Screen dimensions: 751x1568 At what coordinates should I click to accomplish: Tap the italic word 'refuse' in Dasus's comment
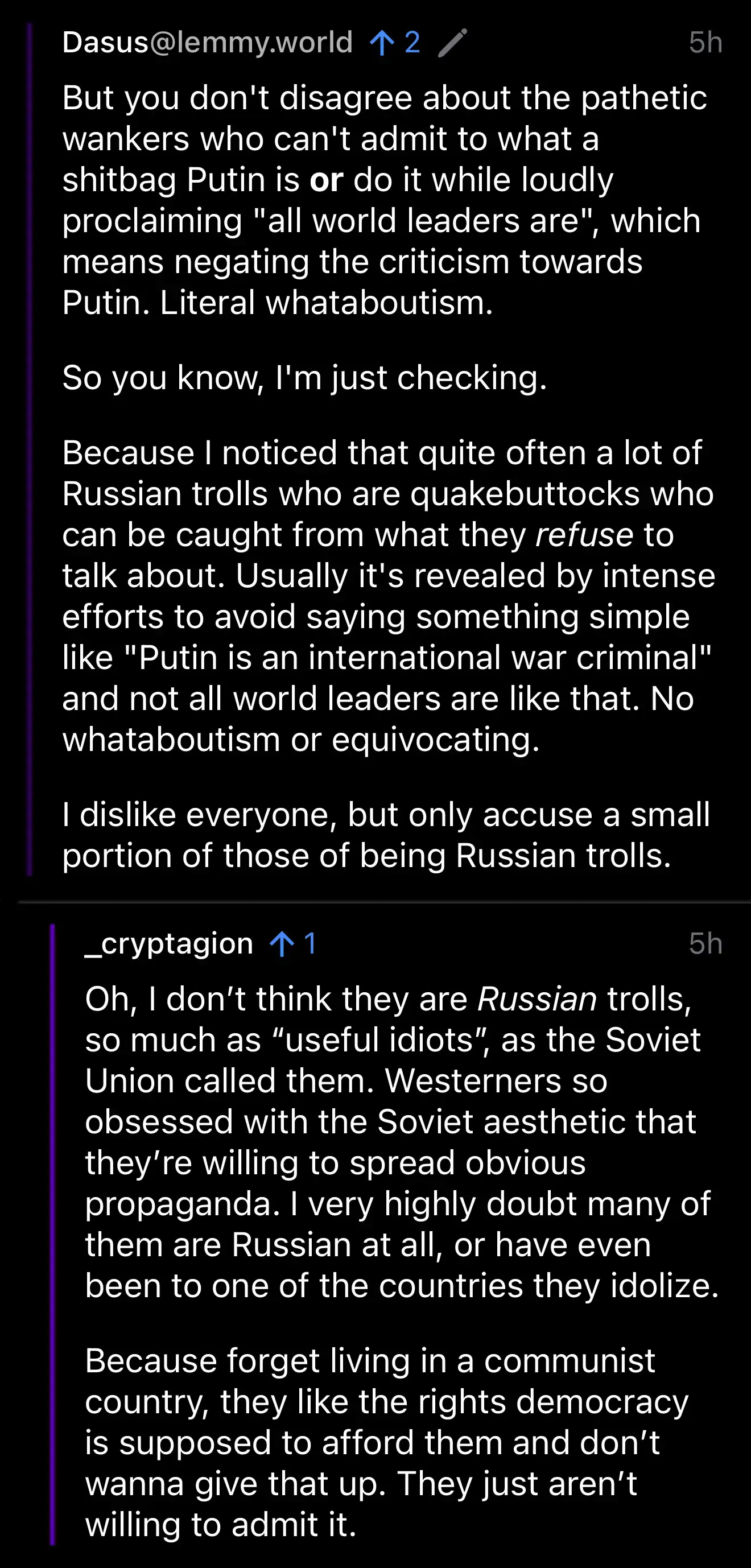(x=585, y=535)
